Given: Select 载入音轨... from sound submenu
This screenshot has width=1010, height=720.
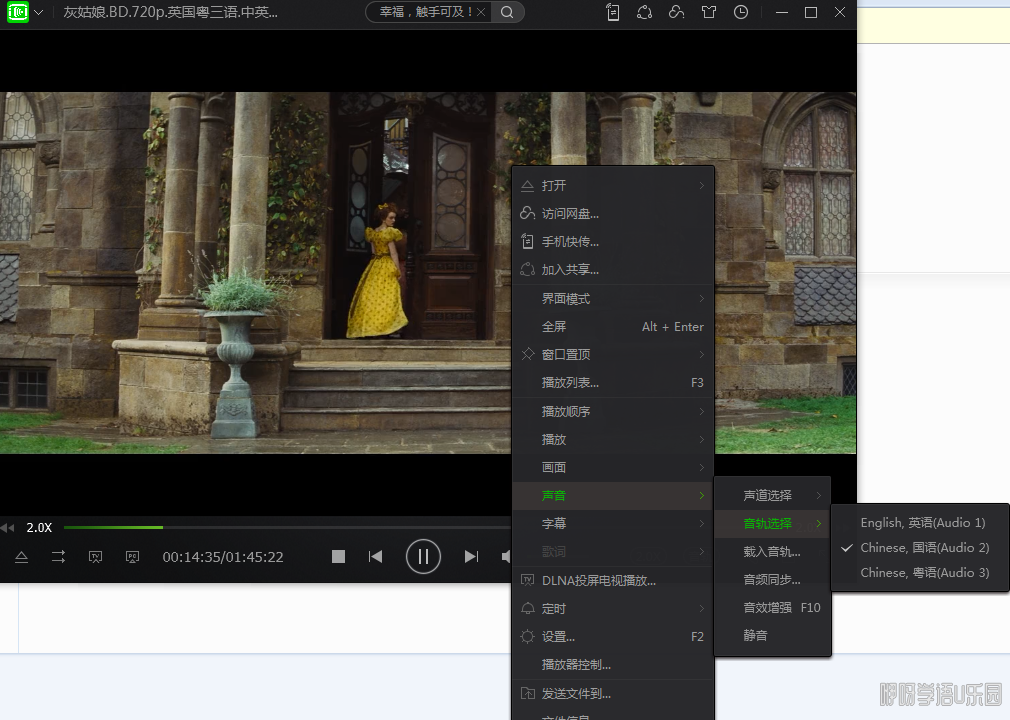Looking at the screenshot, I should tap(772, 552).
